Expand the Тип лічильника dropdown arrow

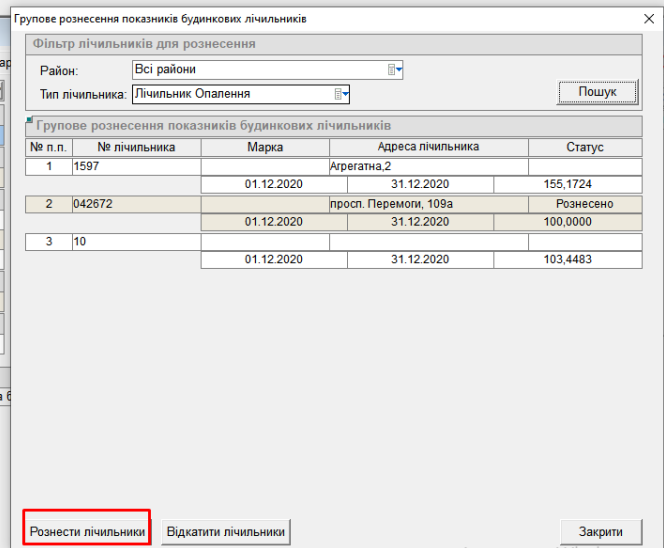[x=342, y=94]
